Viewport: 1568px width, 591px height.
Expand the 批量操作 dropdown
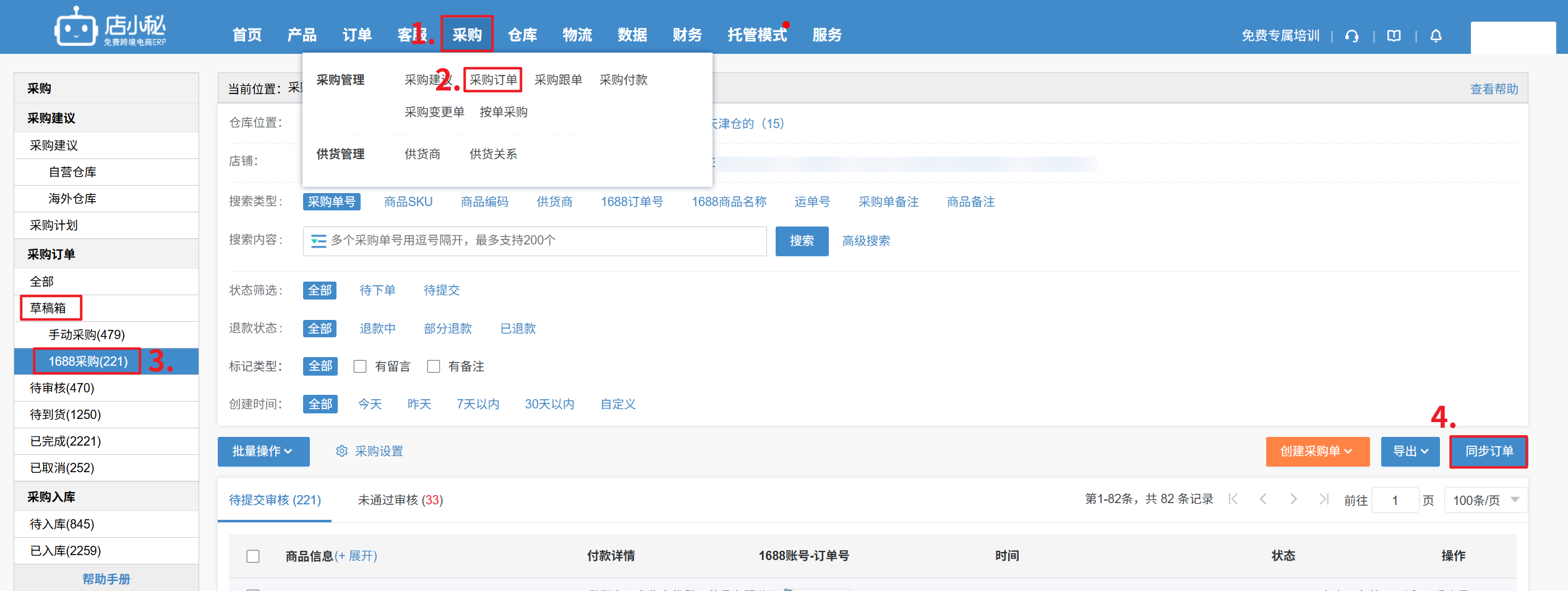coord(263,451)
